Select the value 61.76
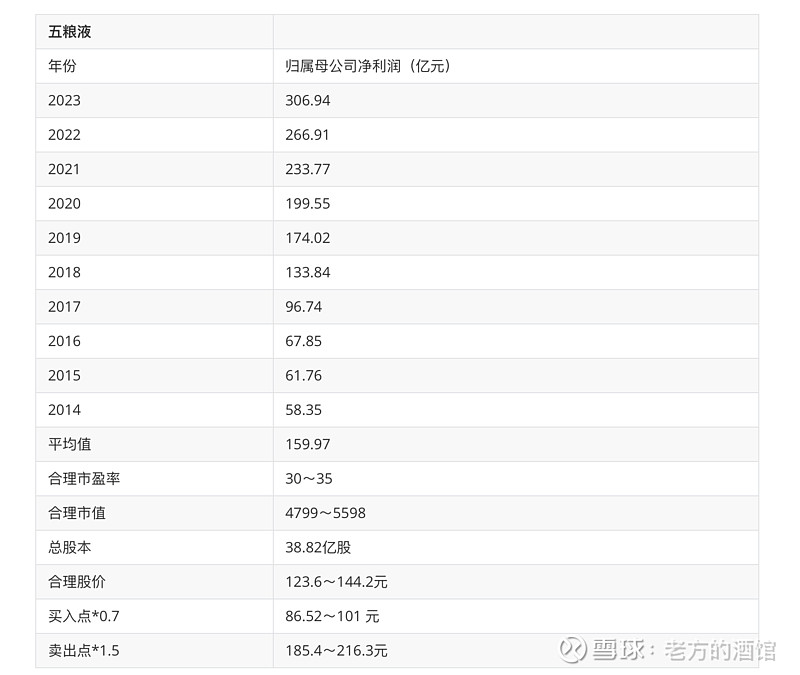 point(304,376)
